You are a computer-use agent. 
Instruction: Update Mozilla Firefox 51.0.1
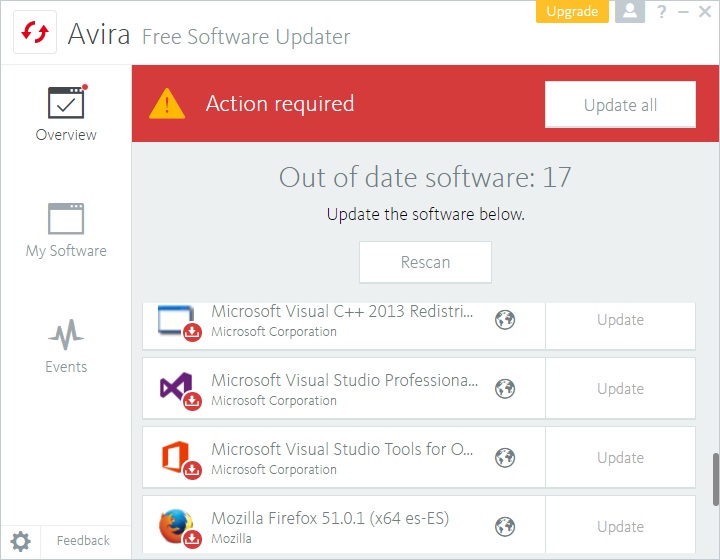(x=620, y=526)
